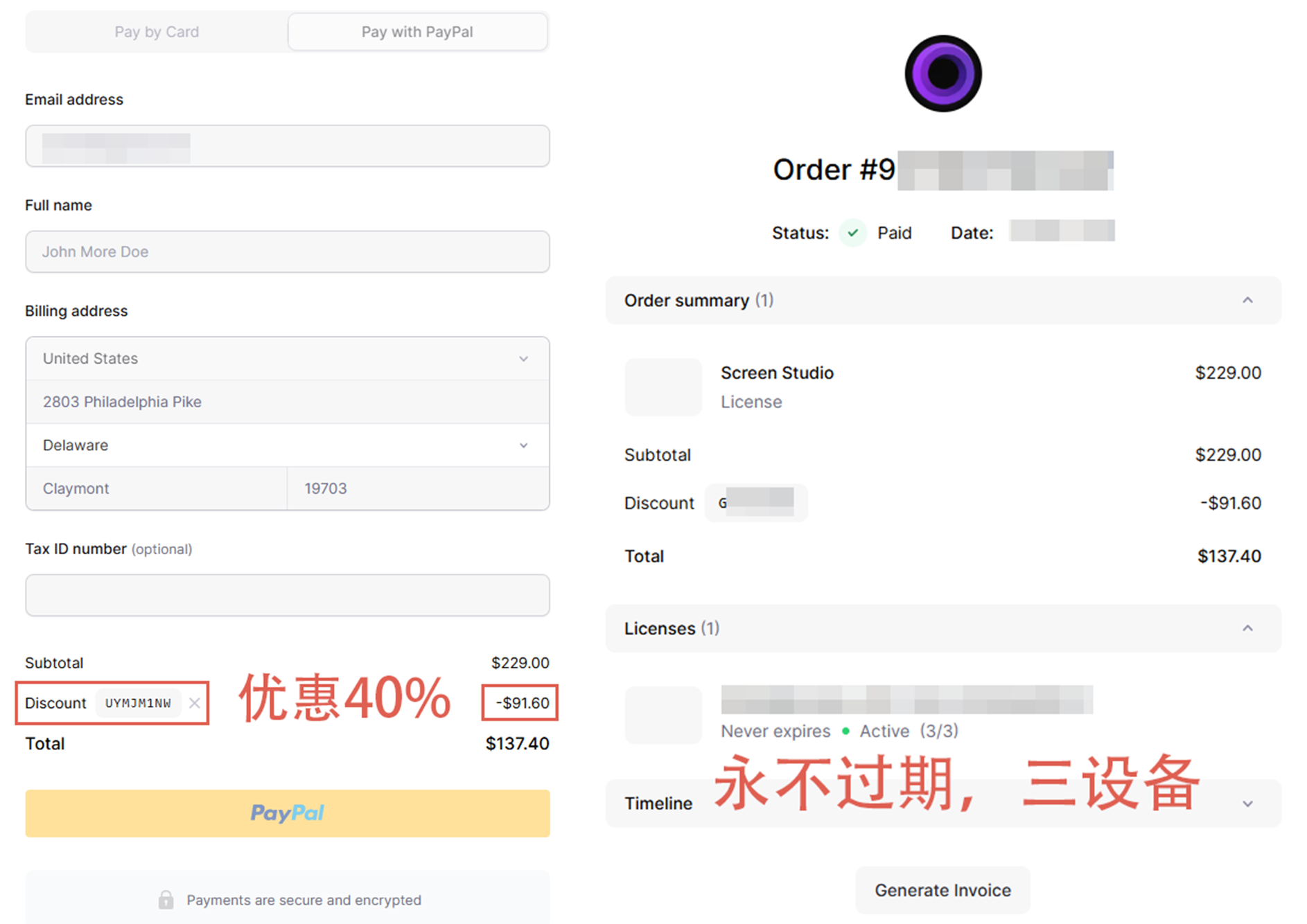Click the $137.40 total in order summary
The width and height of the screenshot is (1307, 924).
pyautogui.click(x=1229, y=556)
